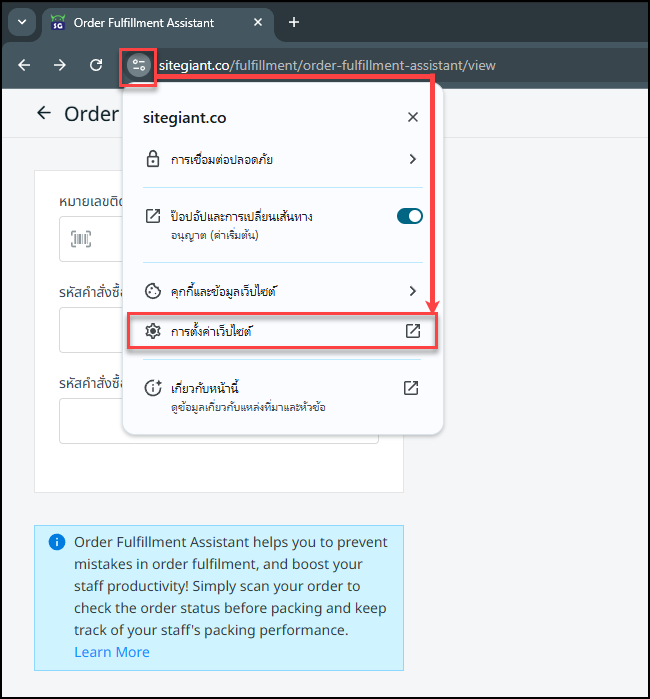The image size is (650, 699).
Task: Go back using the page header arrow
Action: pyautogui.click(x=43, y=113)
